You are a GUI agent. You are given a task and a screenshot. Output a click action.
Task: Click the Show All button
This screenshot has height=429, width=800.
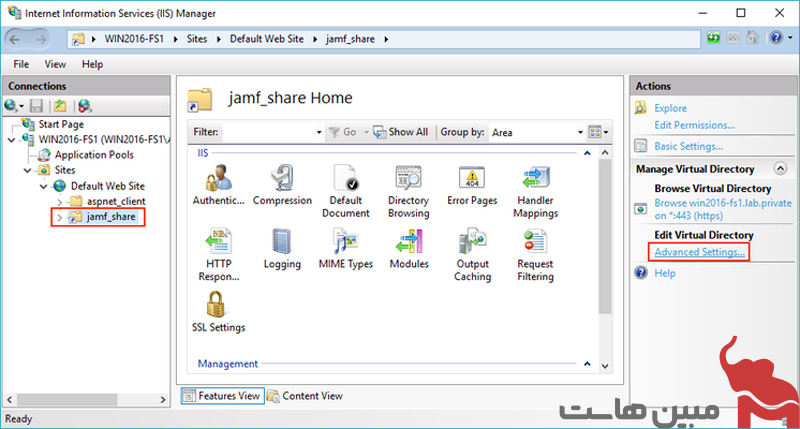(401, 132)
